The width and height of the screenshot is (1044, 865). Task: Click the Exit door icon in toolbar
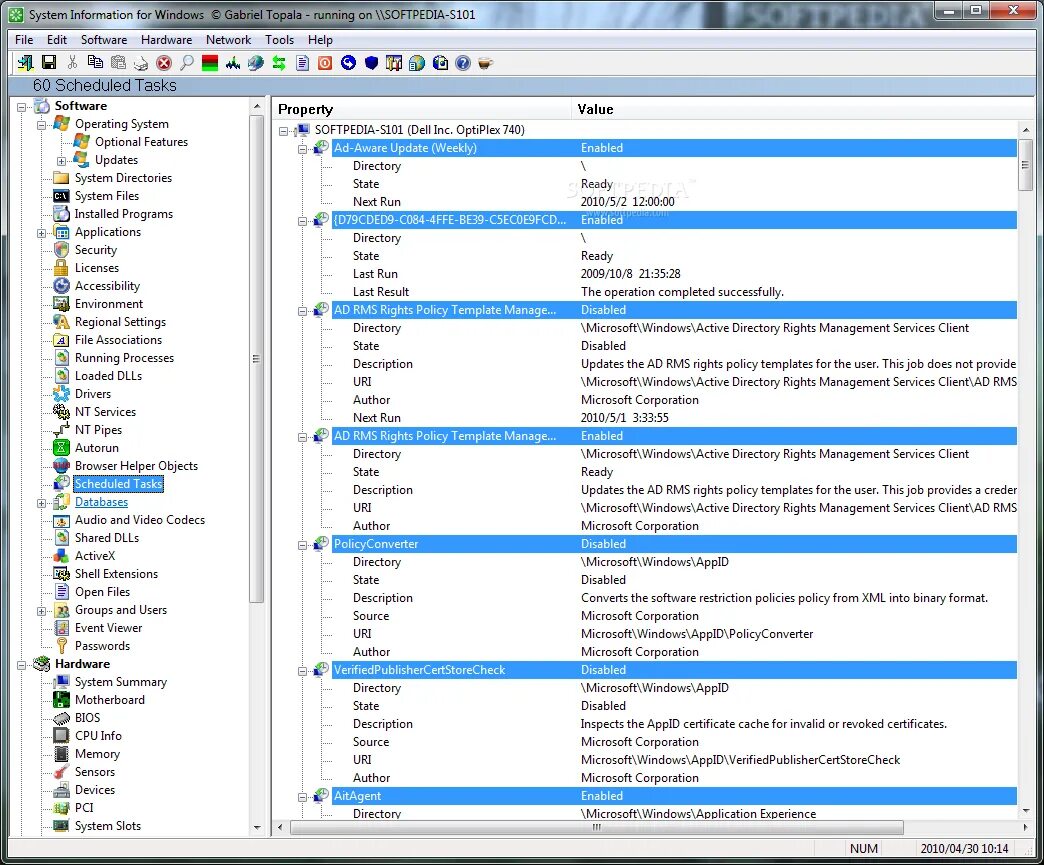(25, 63)
